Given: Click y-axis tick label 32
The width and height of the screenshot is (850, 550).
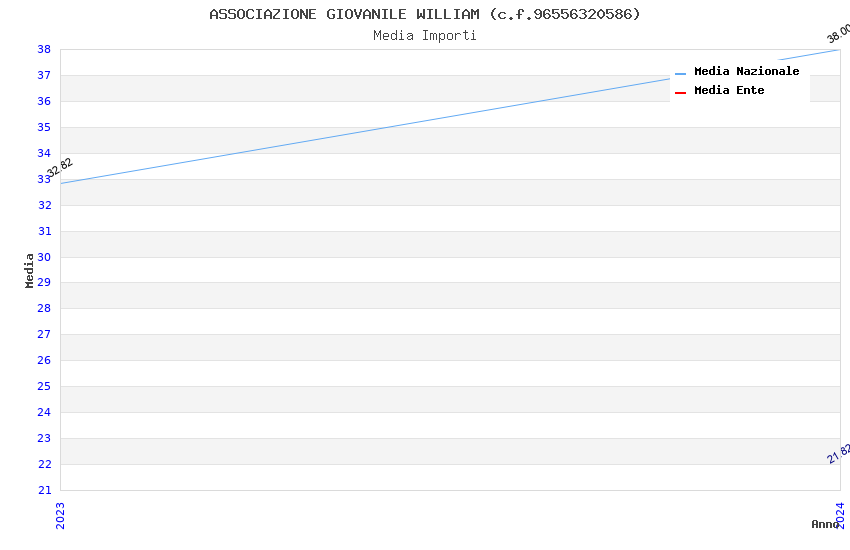Looking at the screenshot, I should tap(44, 205).
